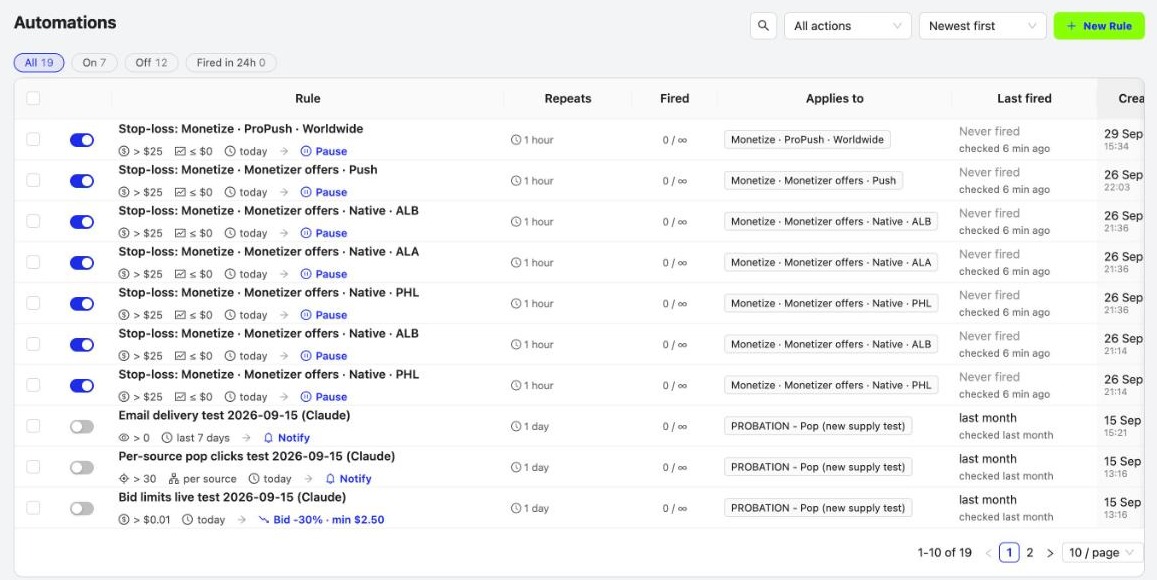Open the 10 / page size selector

point(1102,553)
